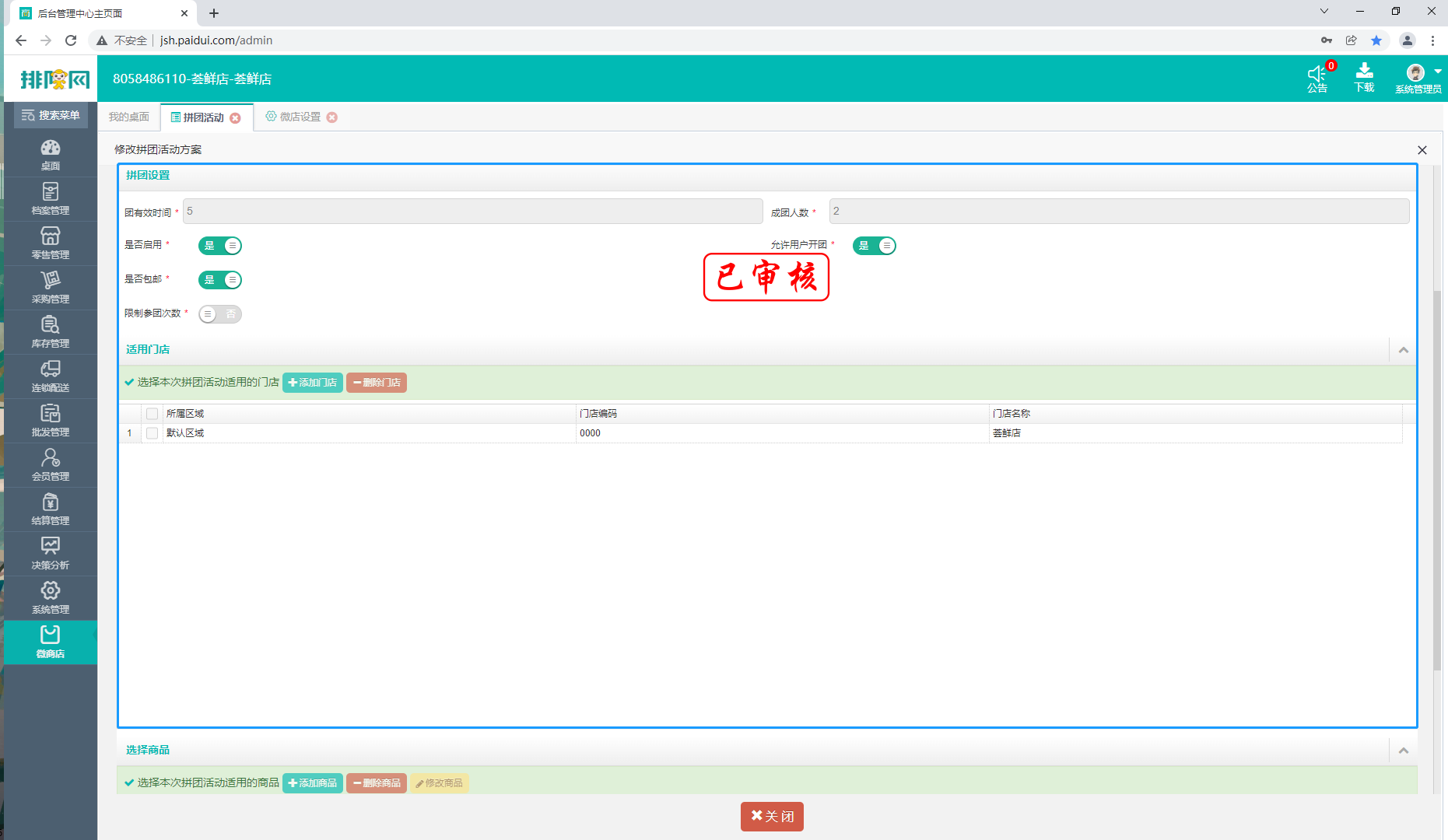Close the 修改拼团活动方案 dialog with X
The height and width of the screenshot is (840, 1448).
pos(1422,150)
